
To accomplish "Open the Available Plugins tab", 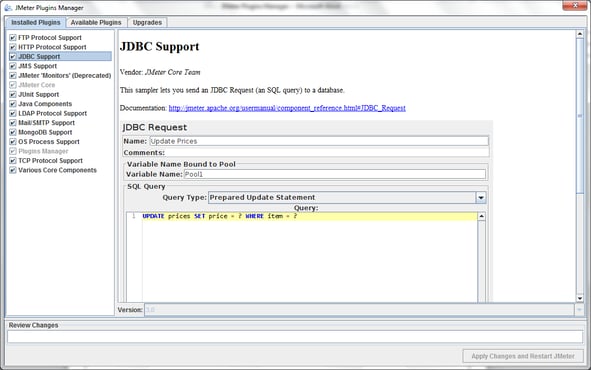I will [96, 23].
